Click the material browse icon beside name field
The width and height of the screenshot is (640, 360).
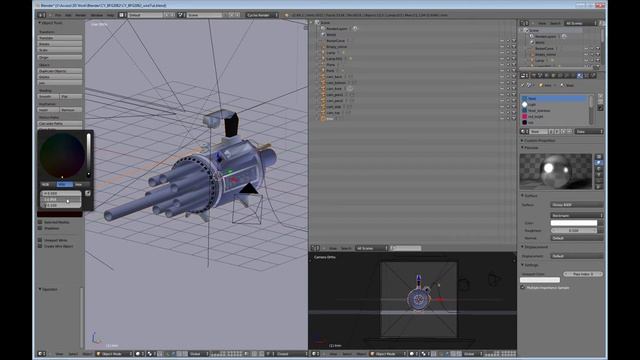pos(524,131)
